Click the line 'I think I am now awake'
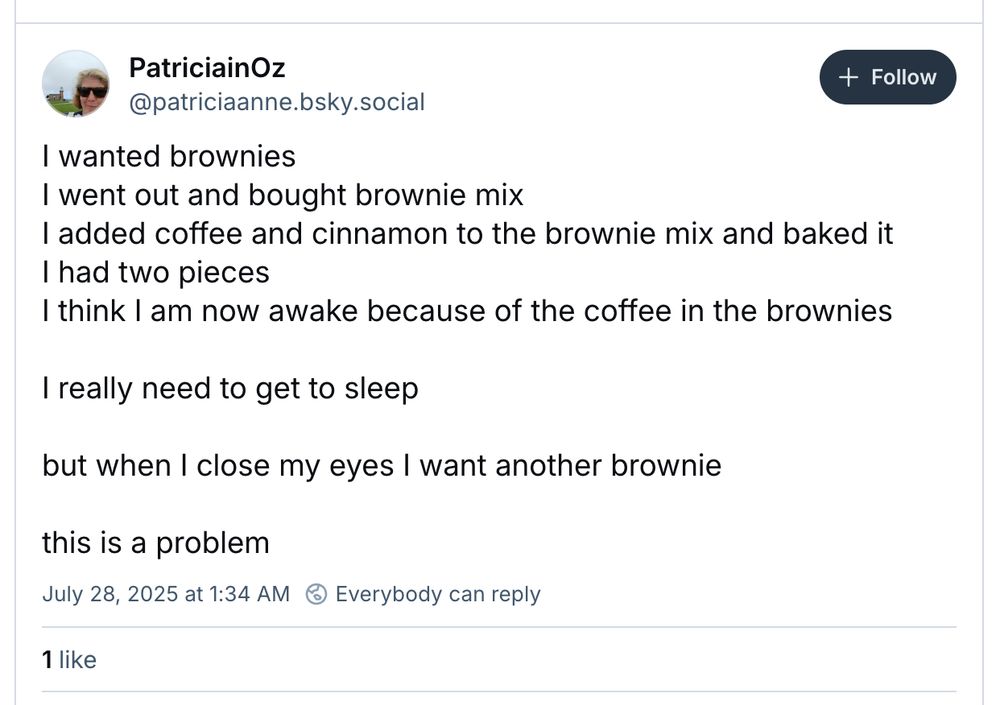The height and width of the screenshot is (705, 1000). 467,311
